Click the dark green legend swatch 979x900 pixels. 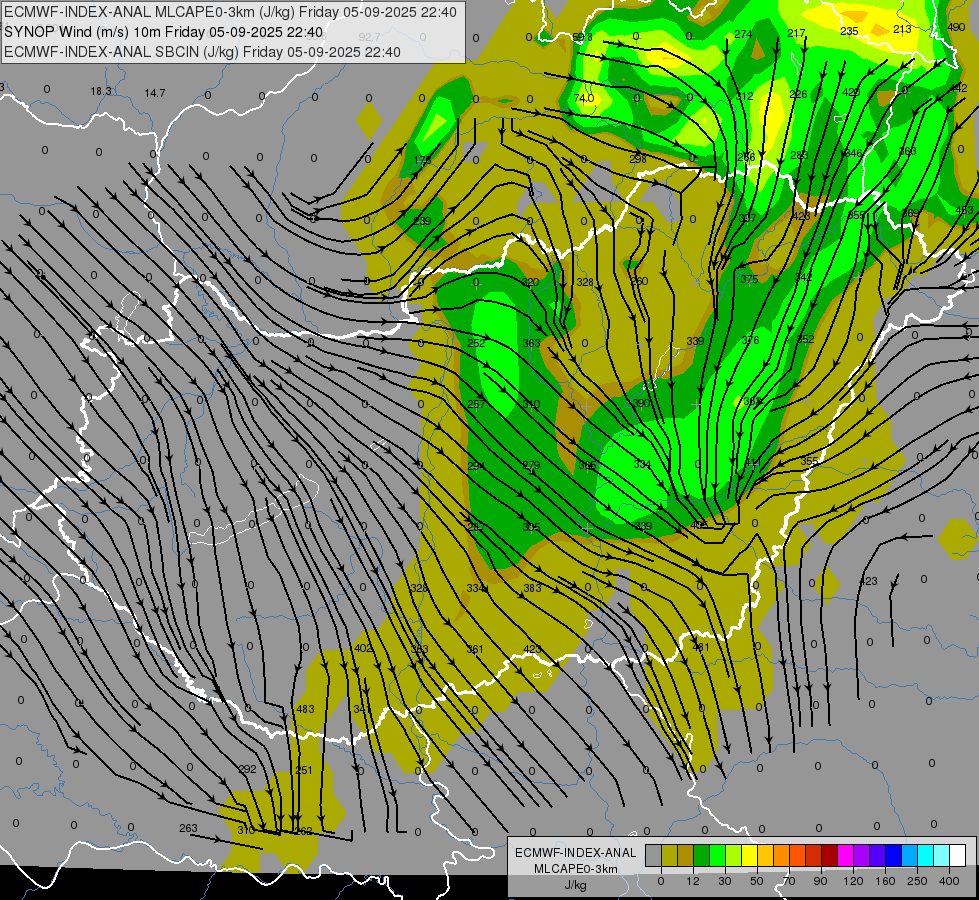pyautogui.click(x=702, y=855)
